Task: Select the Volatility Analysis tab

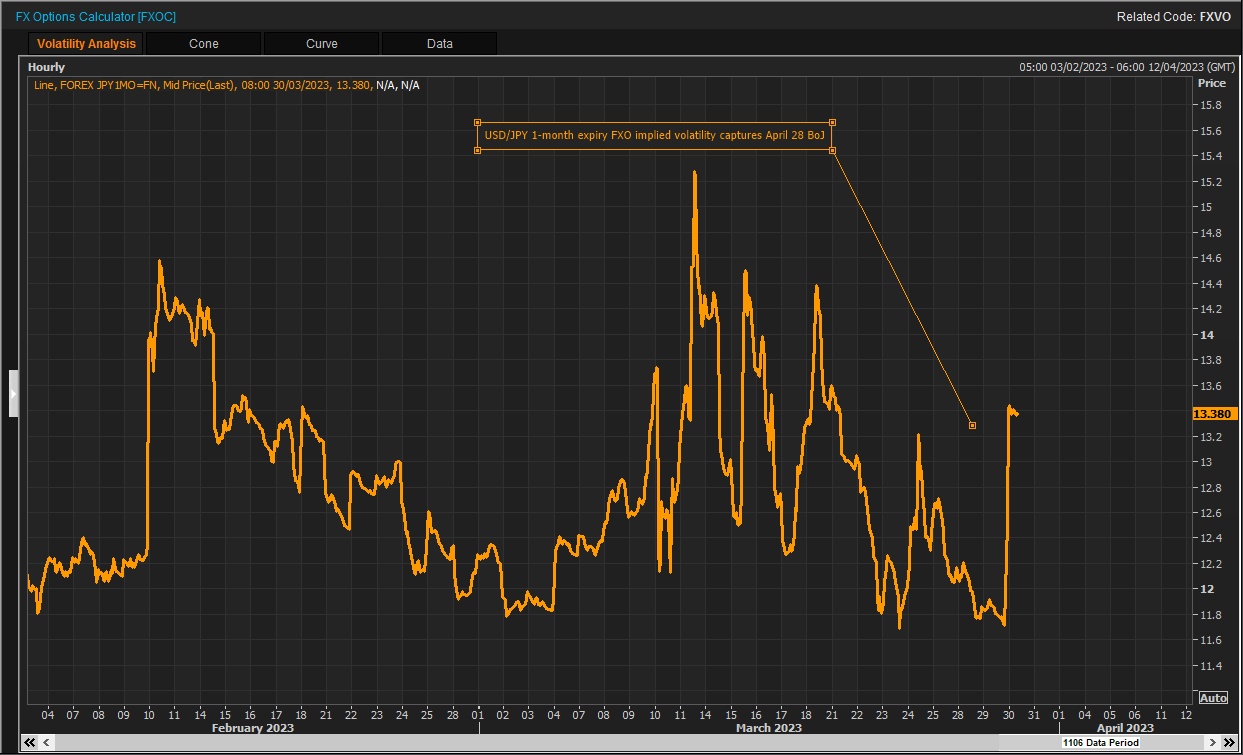Action: pos(86,44)
